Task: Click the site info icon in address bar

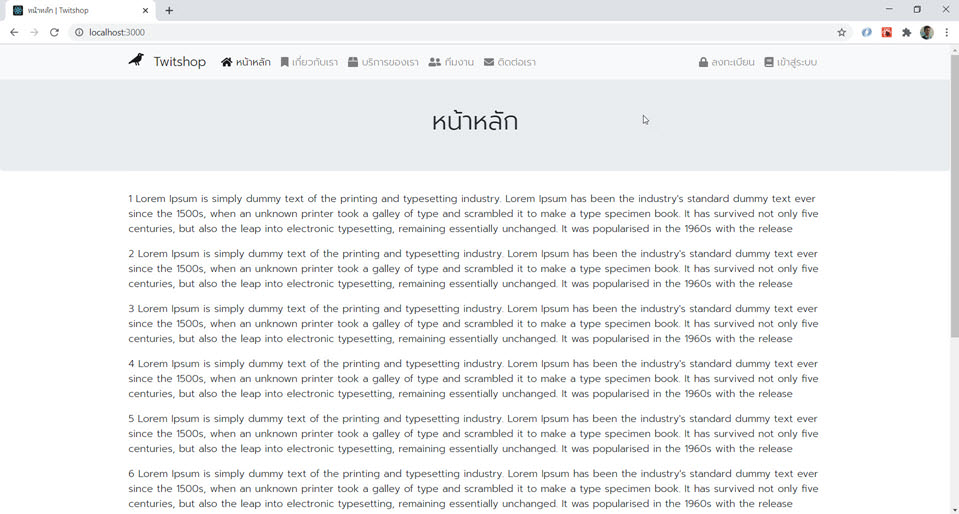Action: pos(79,32)
